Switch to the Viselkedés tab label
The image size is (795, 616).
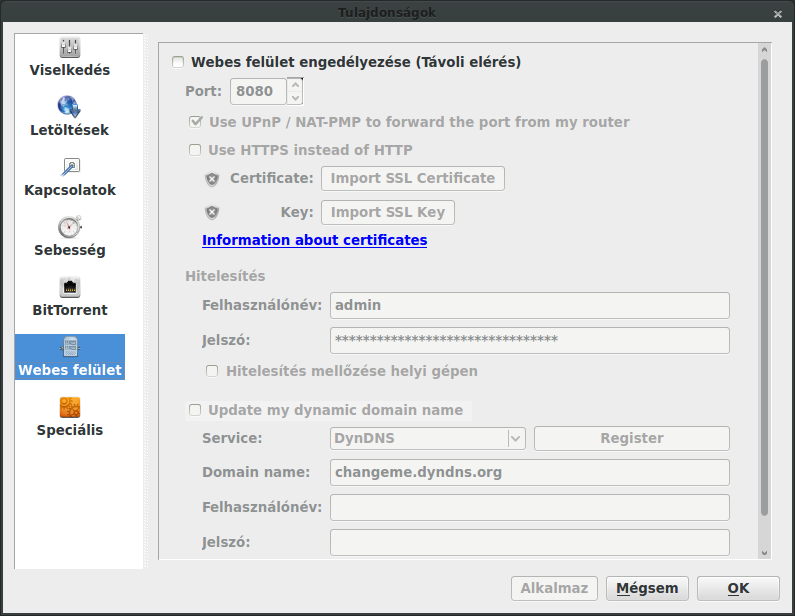coord(69,70)
